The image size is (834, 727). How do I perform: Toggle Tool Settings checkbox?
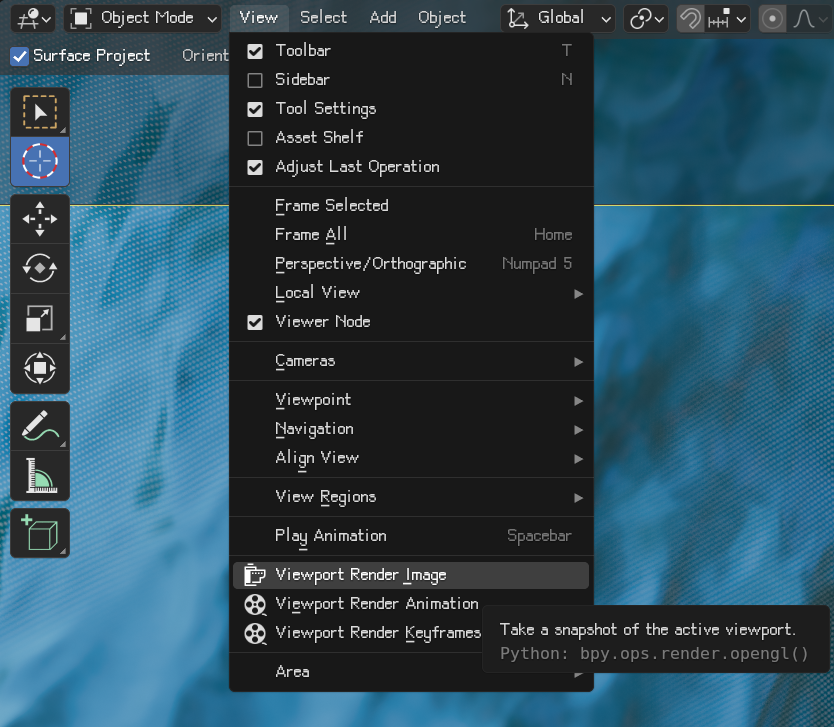coord(255,109)
